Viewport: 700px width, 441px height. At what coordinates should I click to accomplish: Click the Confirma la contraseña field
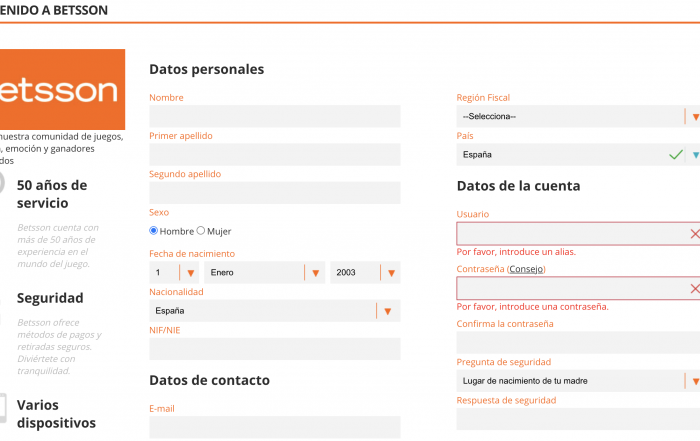click(578, 343)
